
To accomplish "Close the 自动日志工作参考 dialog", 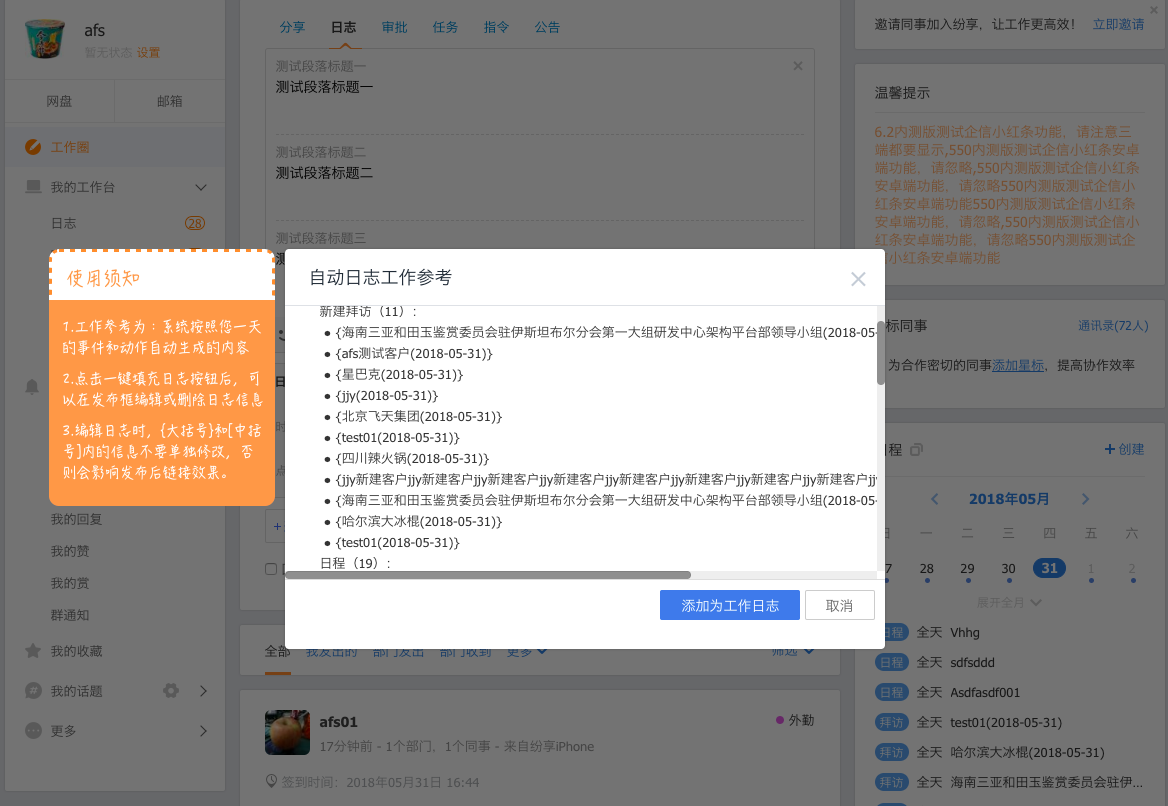I will coord(858,279).
